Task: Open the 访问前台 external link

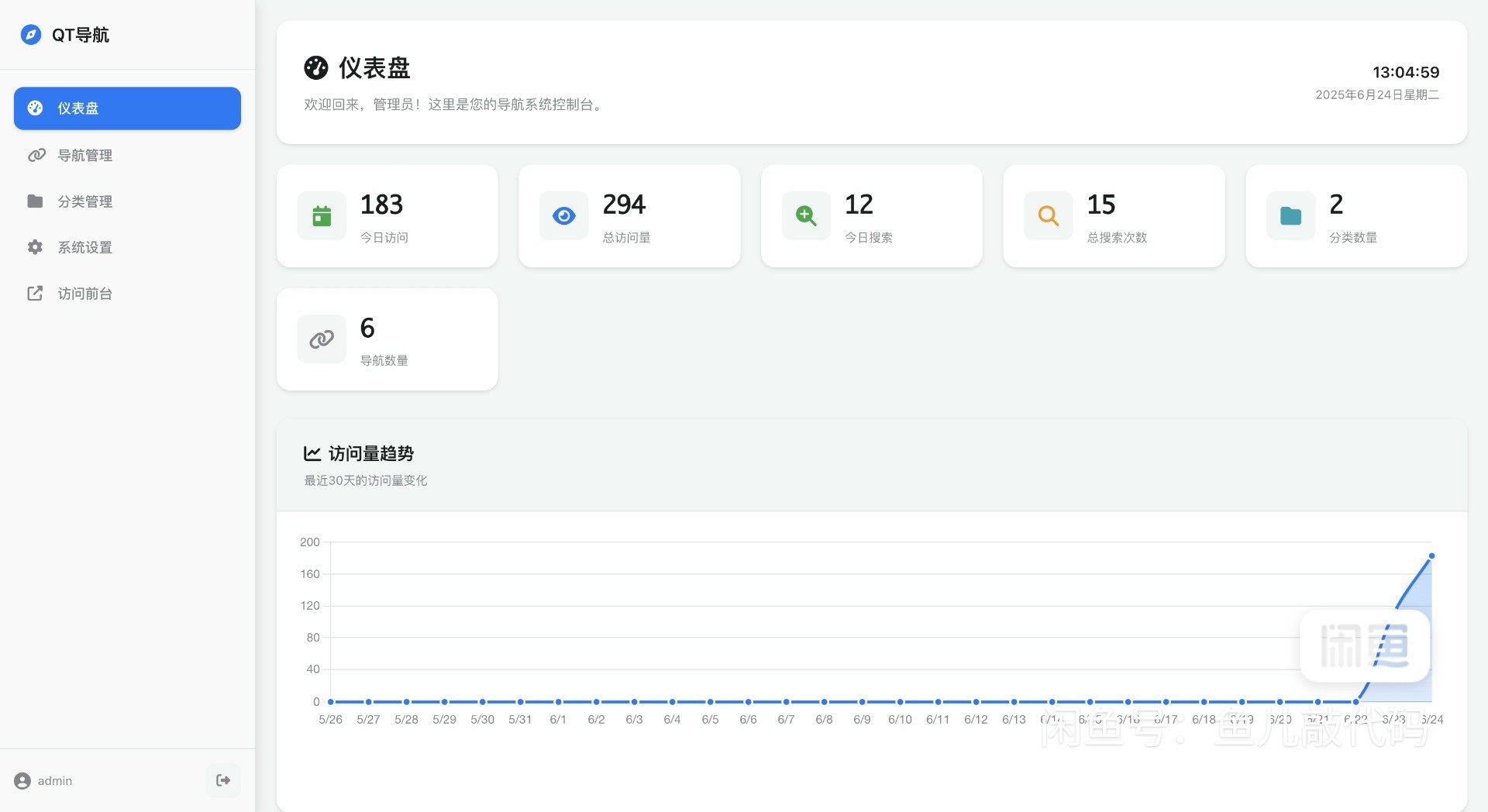Action: pyautogui.click(x=84, y=294)
